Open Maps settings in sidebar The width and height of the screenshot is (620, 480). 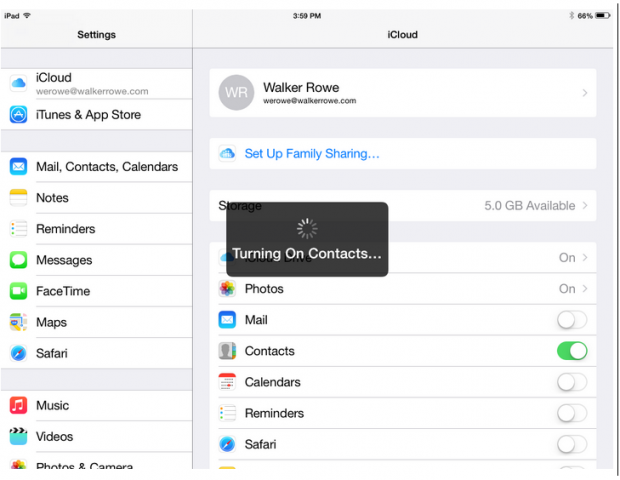pyautogui.click(x=96, y=322)
